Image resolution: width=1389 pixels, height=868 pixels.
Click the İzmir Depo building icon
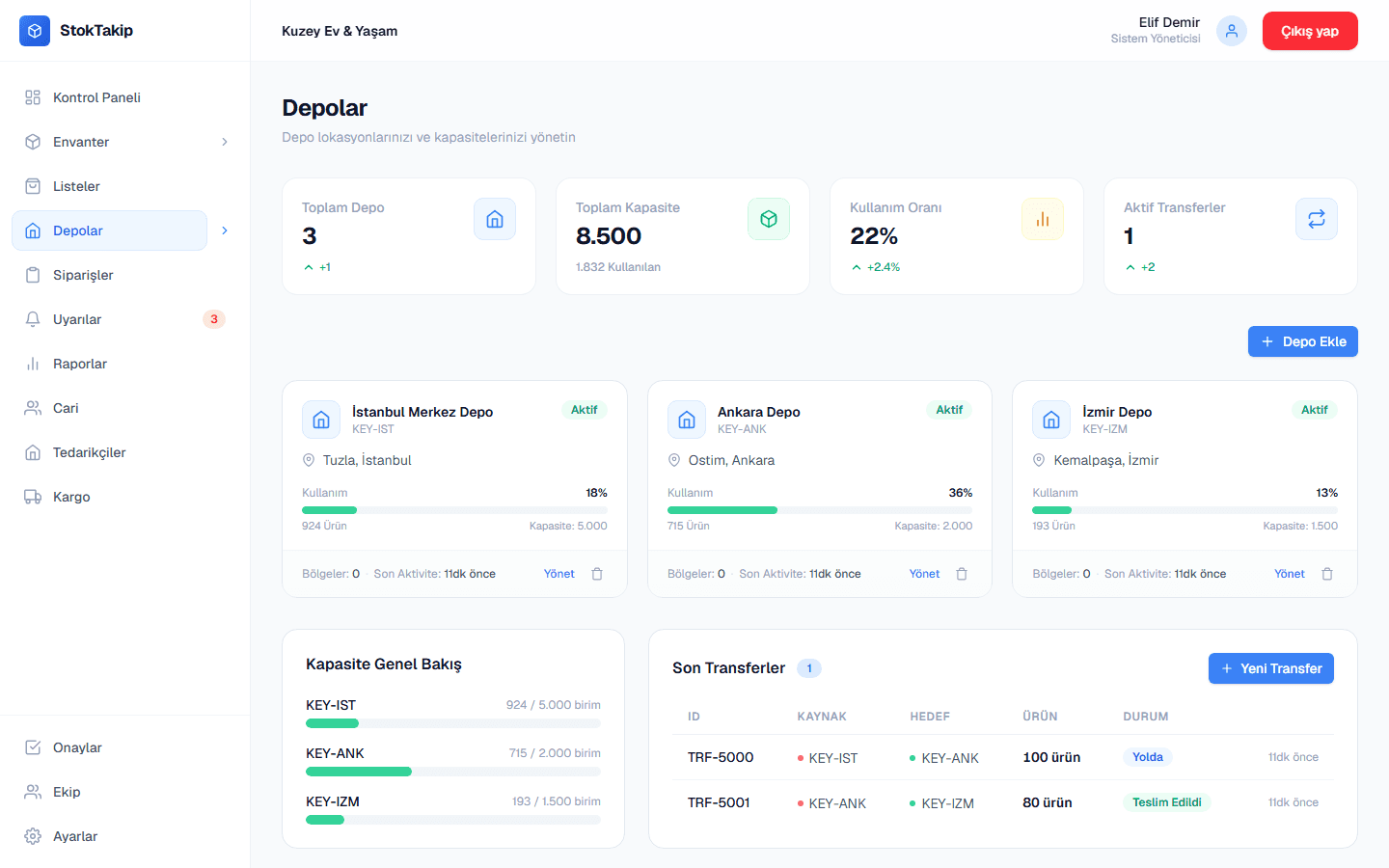point(1051,420)
